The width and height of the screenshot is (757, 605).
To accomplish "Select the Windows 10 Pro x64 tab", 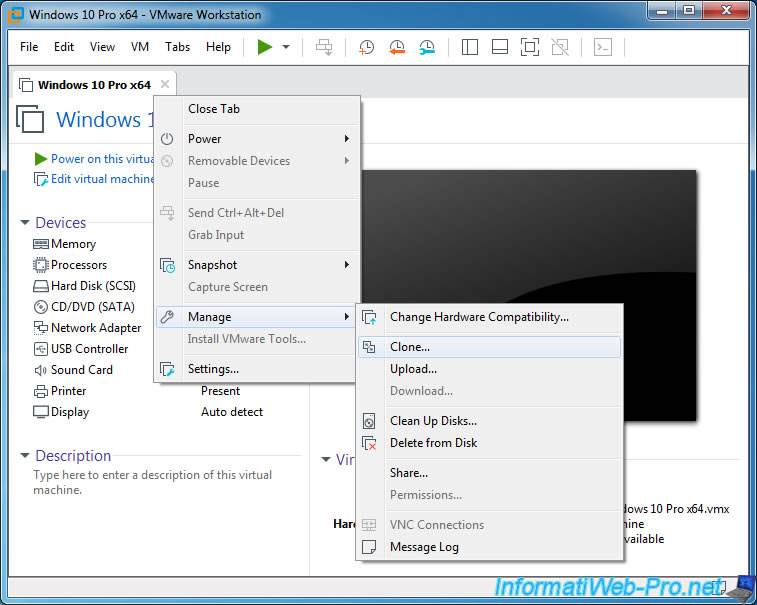I will [94, 85].
